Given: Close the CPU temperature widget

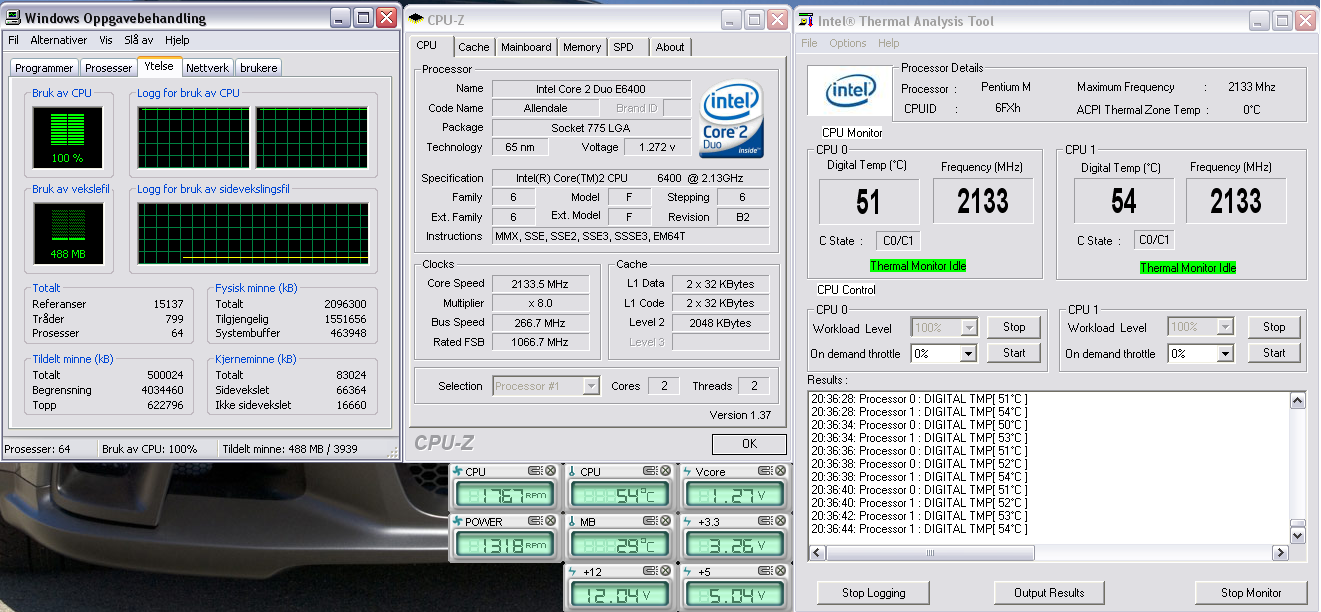Looking at the screenshot, I should pos(664,471).
